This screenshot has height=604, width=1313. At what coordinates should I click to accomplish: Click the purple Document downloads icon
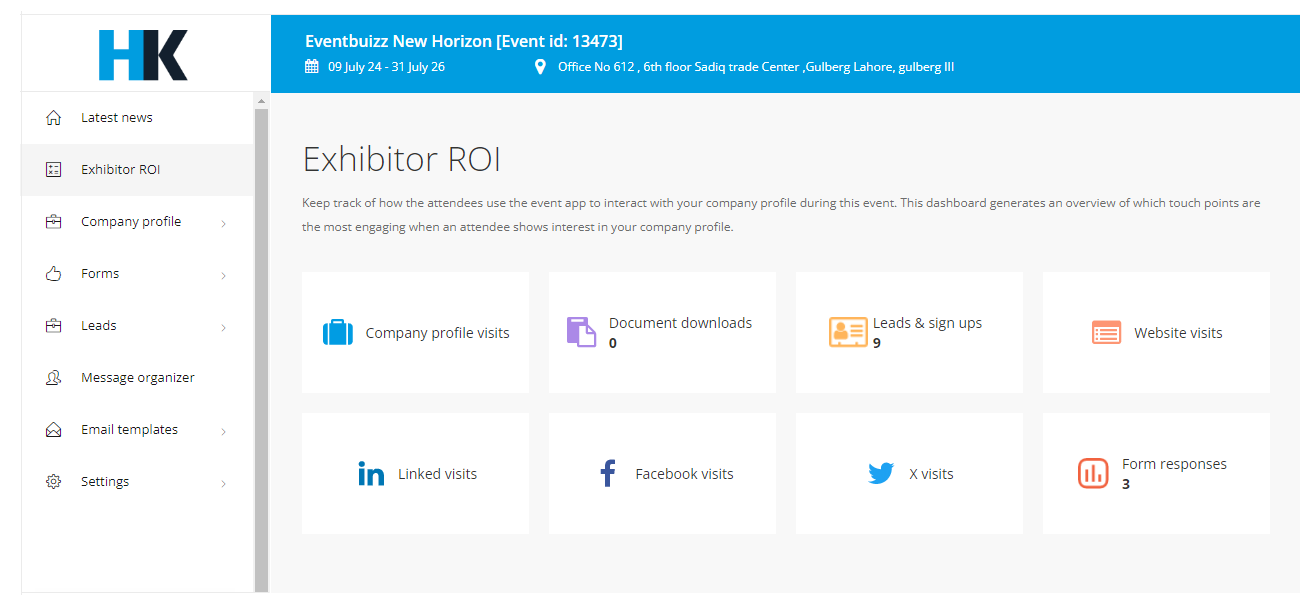tap(581, 332)
